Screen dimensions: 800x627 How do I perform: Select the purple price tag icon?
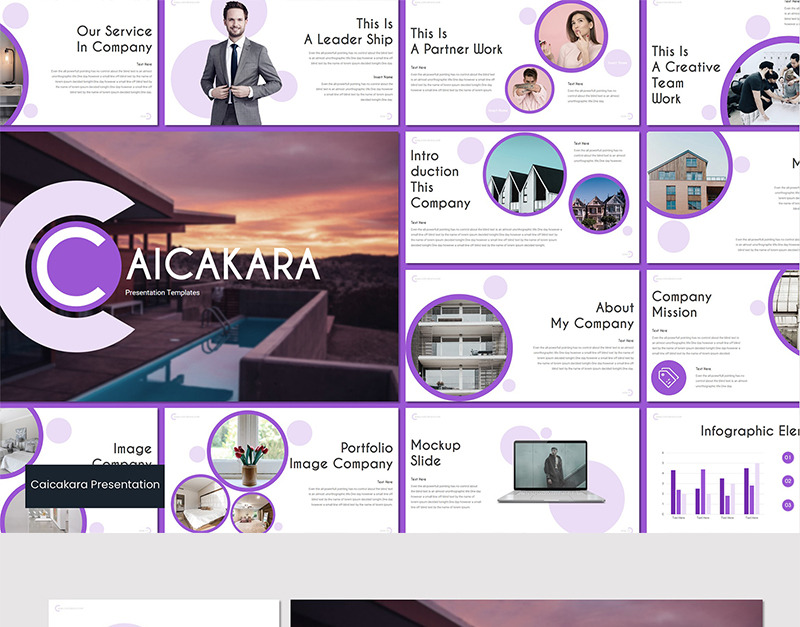[x=668, y=378]
